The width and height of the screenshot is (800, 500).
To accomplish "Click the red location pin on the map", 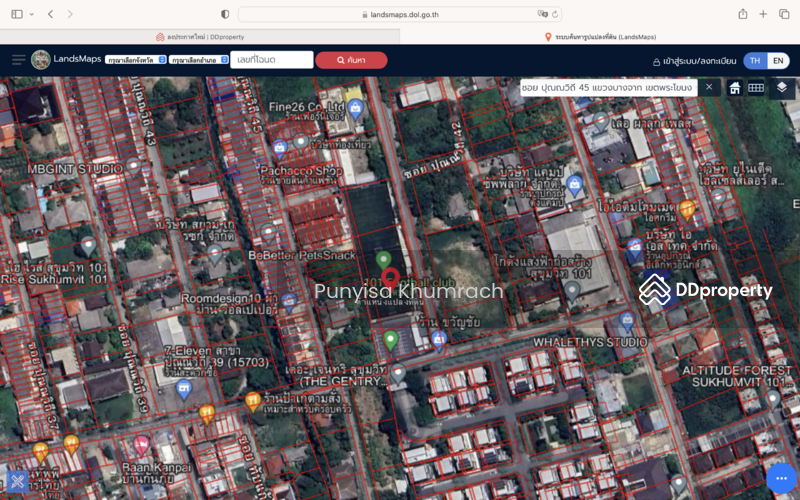I will point(390,278).
